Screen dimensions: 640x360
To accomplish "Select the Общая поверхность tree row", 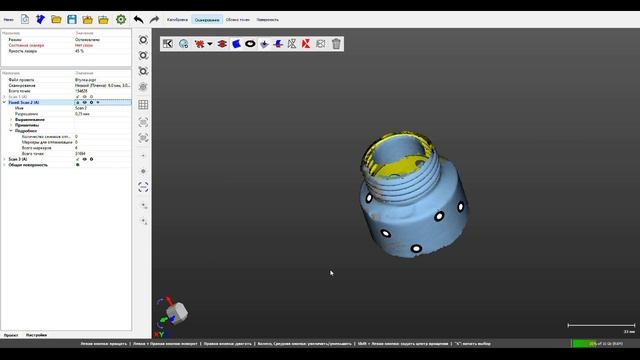I will [66, 165].
